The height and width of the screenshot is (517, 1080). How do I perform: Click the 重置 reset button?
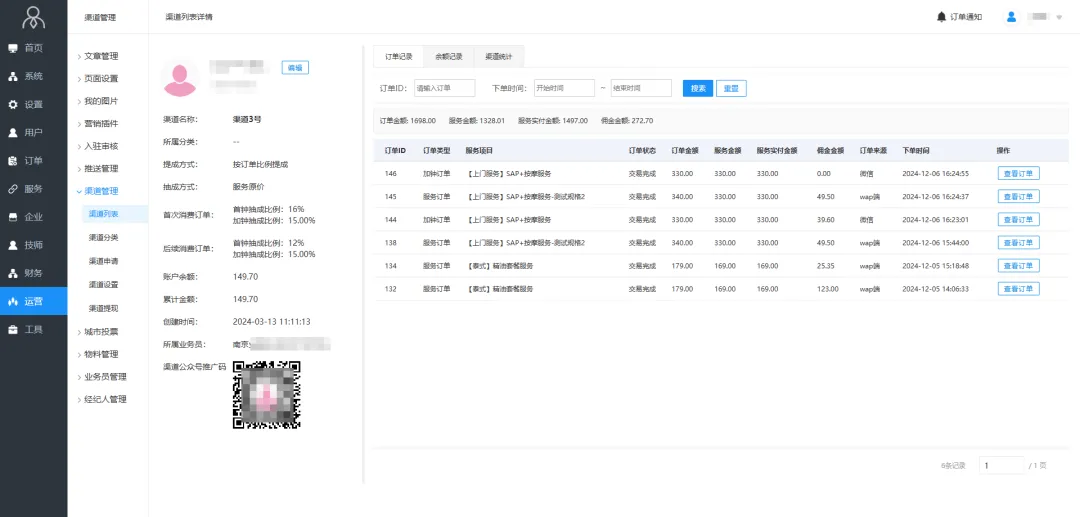(x=731, y=88)
